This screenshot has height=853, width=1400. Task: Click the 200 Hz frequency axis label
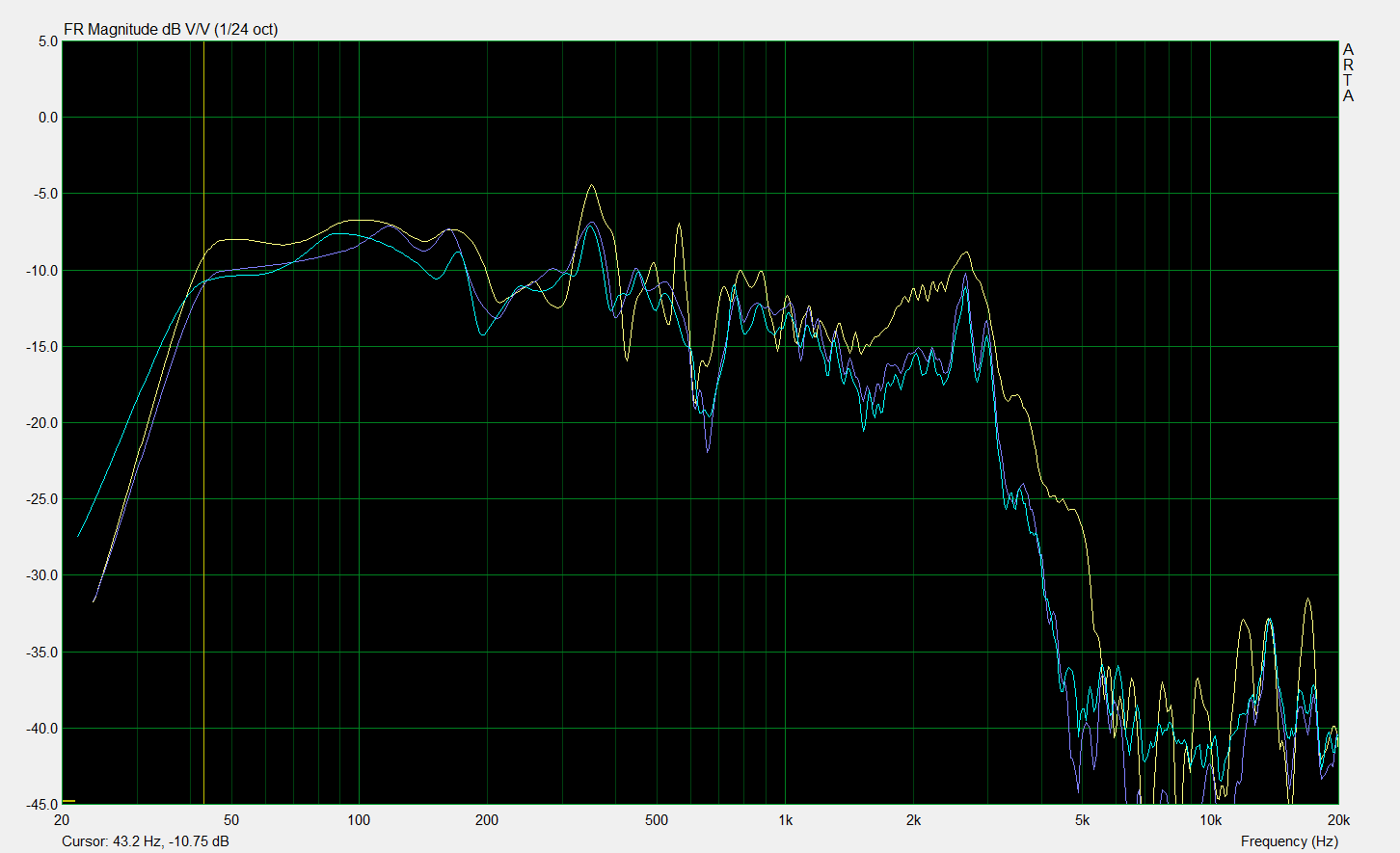point(487,820)
